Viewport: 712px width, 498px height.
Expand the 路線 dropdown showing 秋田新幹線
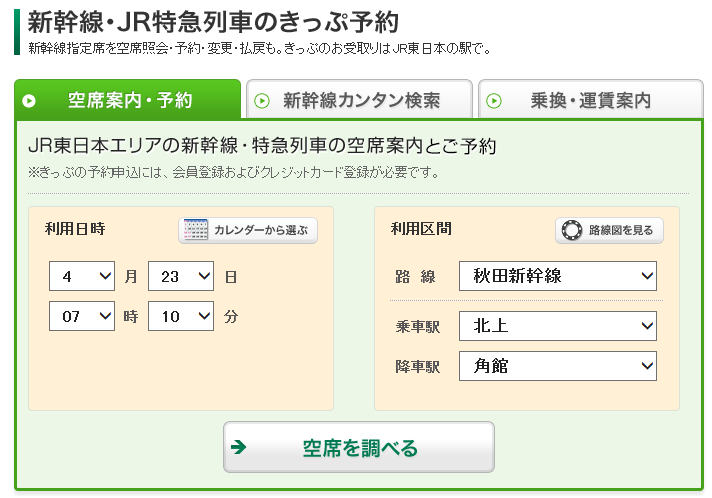click(x=558, y=276)
